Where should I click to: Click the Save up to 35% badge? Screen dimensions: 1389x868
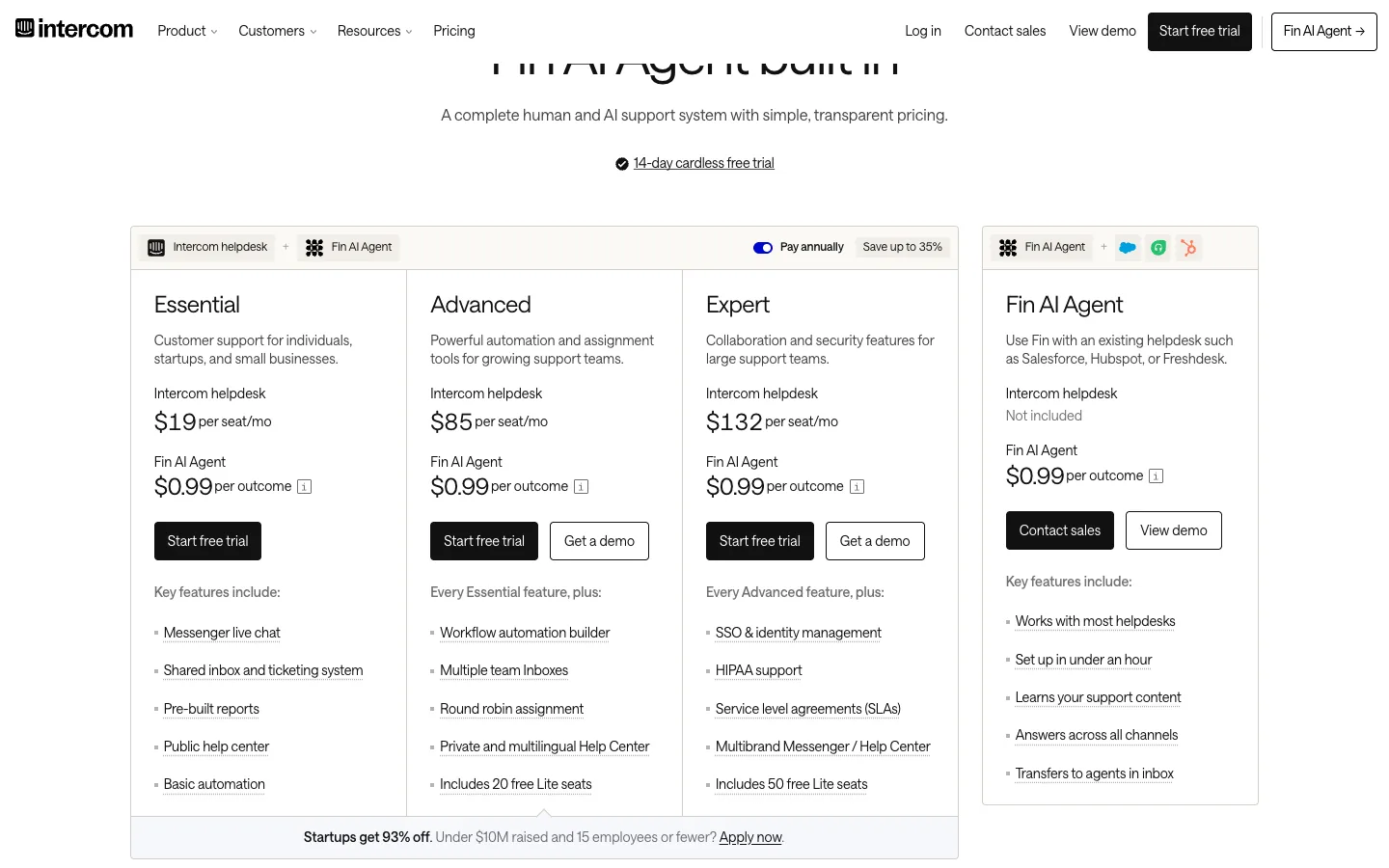point(903,248)
